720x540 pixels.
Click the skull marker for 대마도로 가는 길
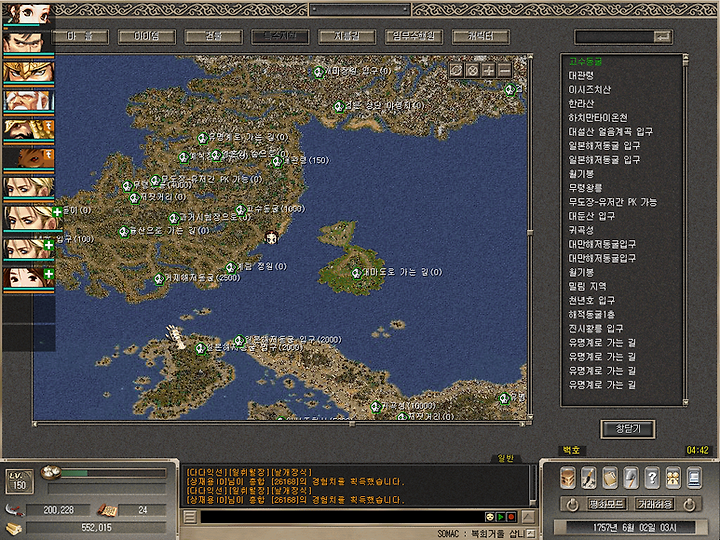point(356,273)
